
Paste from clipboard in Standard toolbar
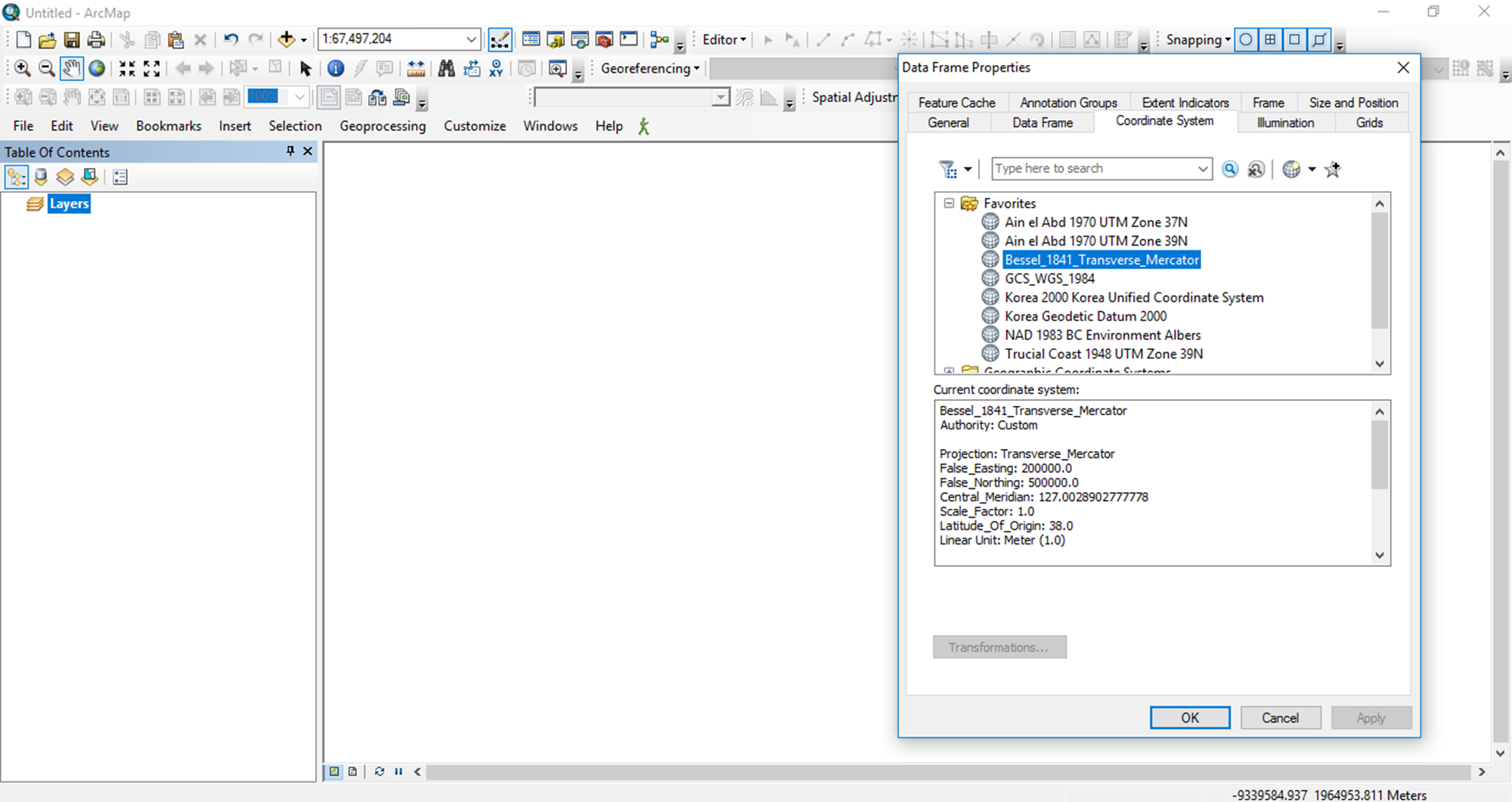176,39
